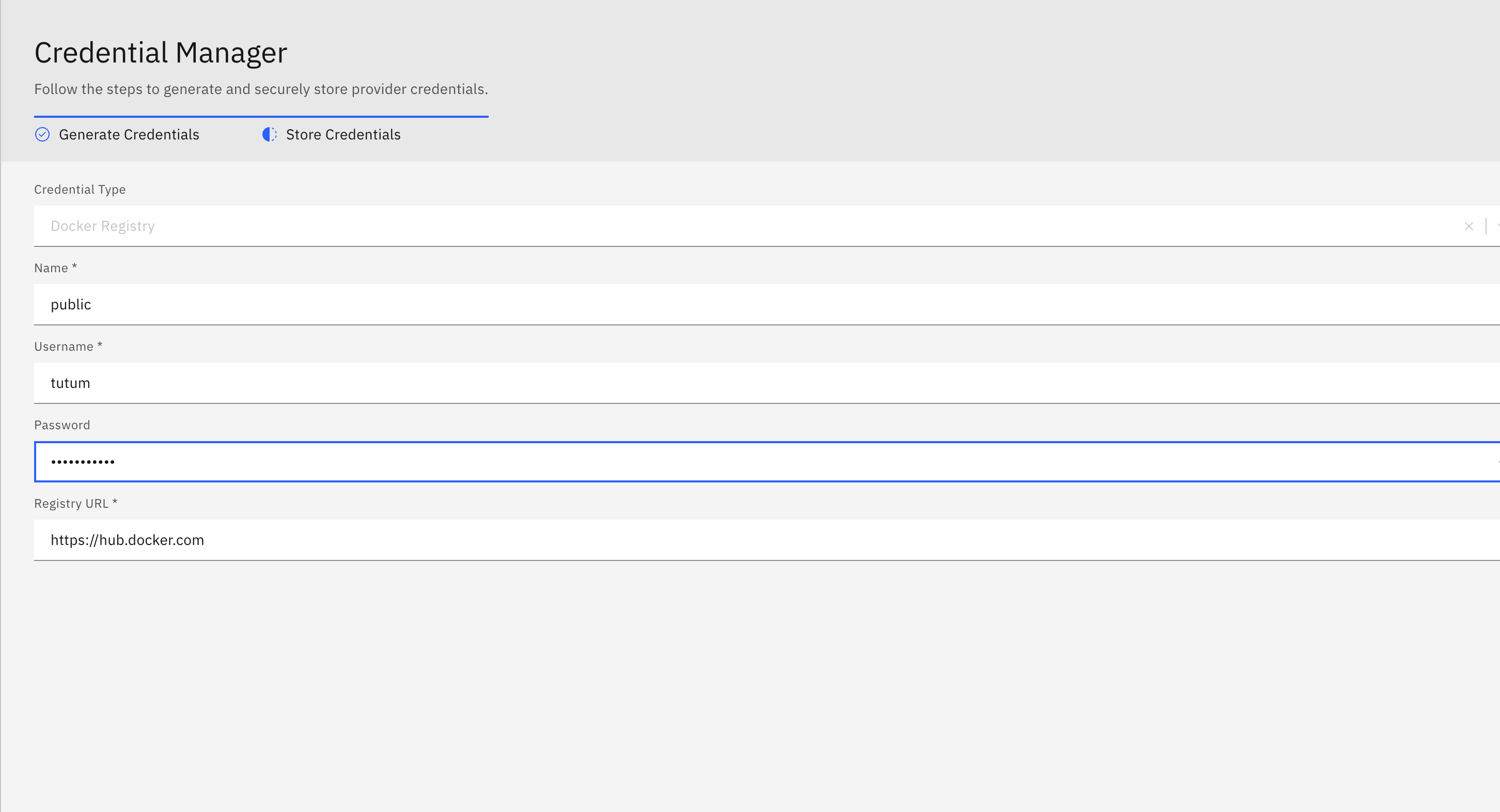Click the Store Credentials half-circle step icon

click(x=269, y=134)
